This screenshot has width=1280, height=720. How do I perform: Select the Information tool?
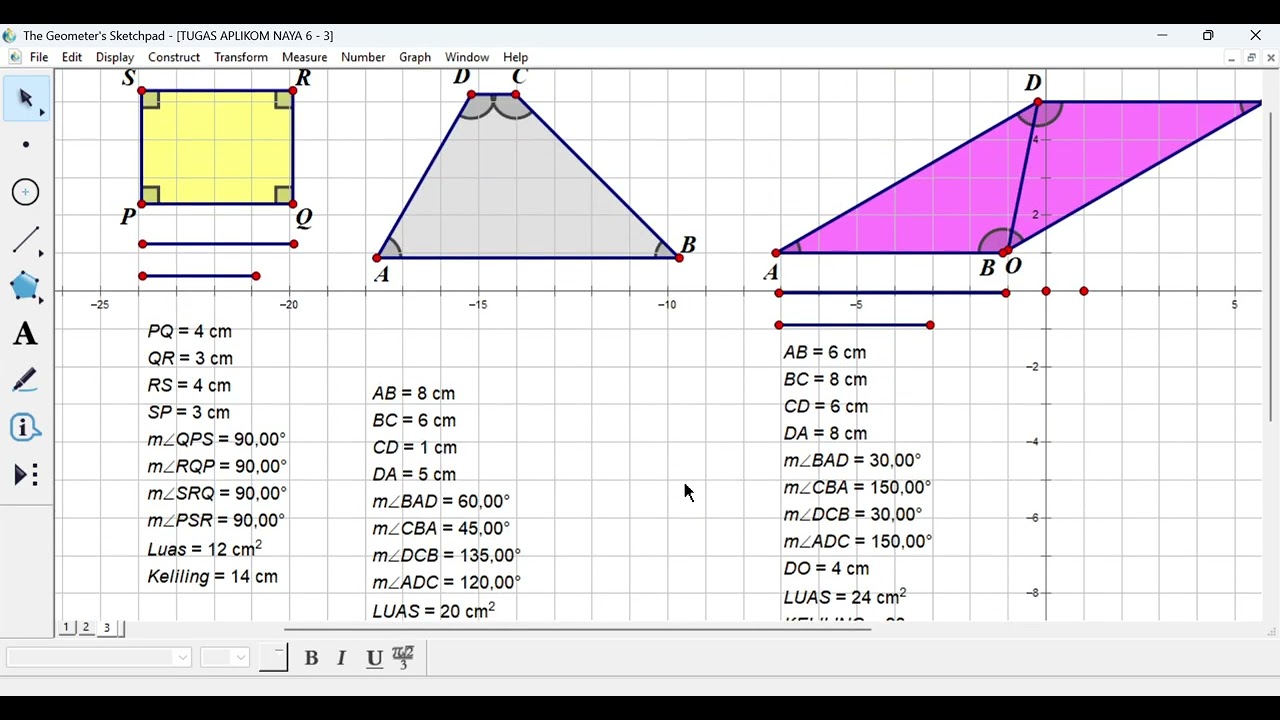tap(26, 428)
